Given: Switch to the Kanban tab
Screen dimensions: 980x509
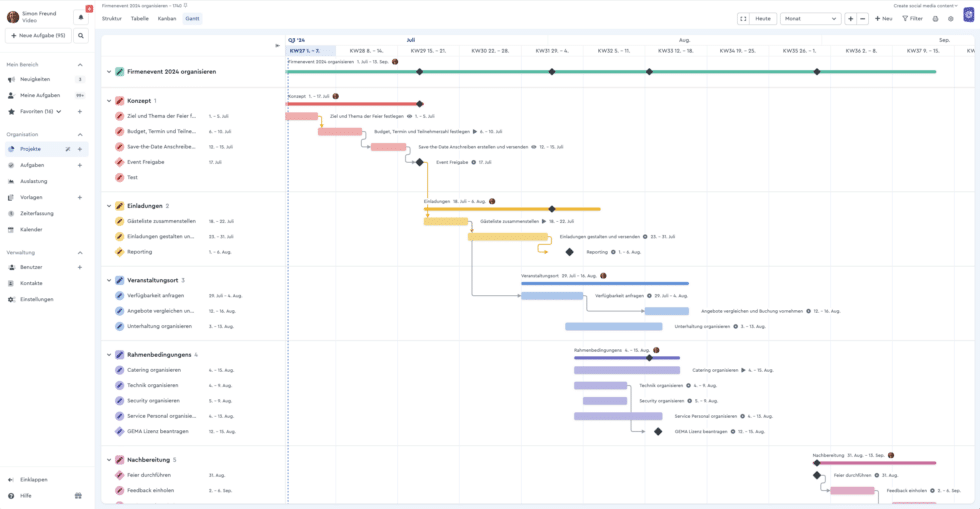Looking at the screenshot, I should [167, 19].
